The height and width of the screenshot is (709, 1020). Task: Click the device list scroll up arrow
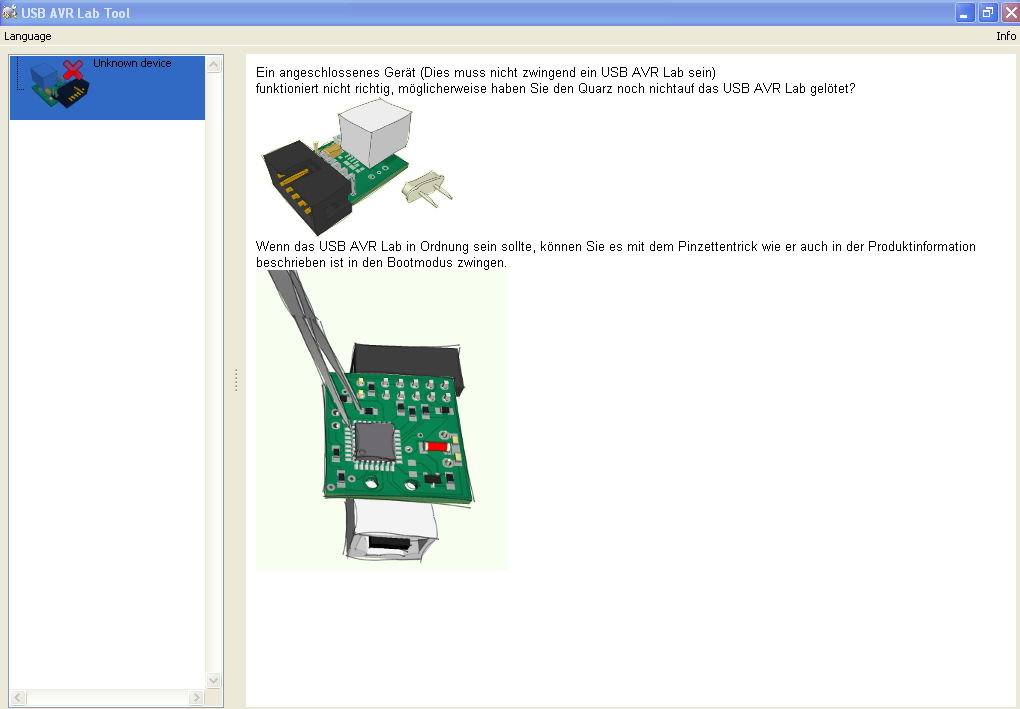(213, 64)
